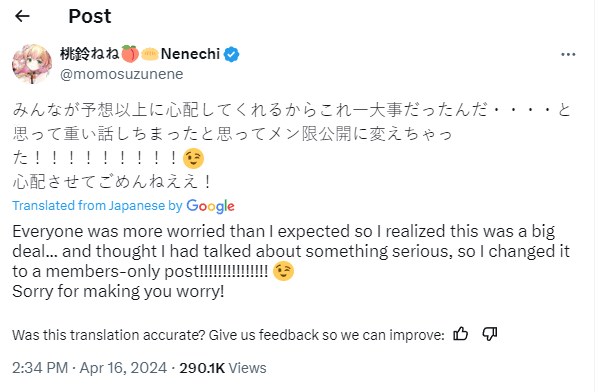Click the winking emoji in the English translation
The height and width of the screenshot is (392, 599).
(x=283, y=271)
